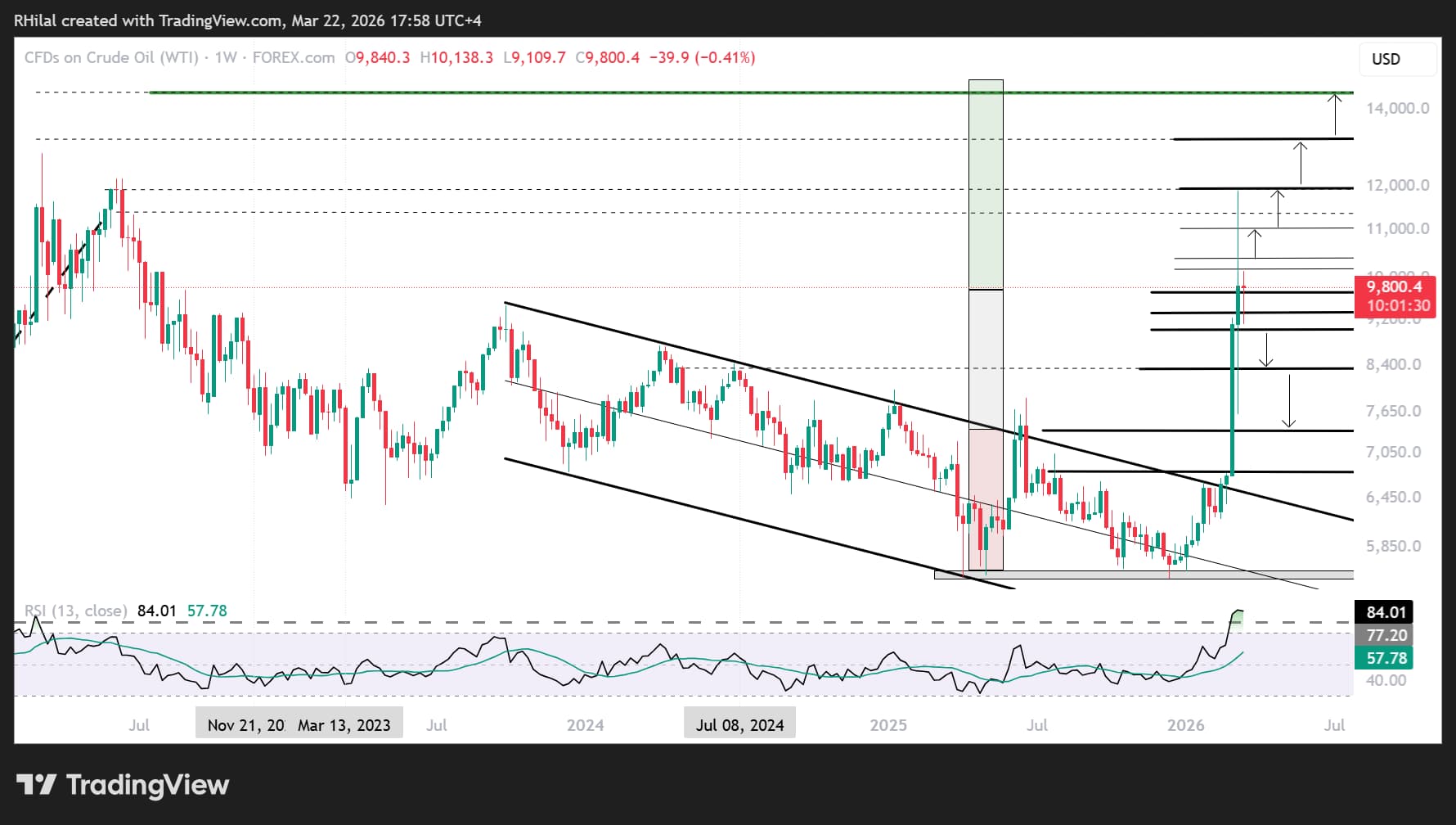The width and height of the screenshot is (1456, 825).
Task: Click the 2025 label on time axis
Action: 888,725
